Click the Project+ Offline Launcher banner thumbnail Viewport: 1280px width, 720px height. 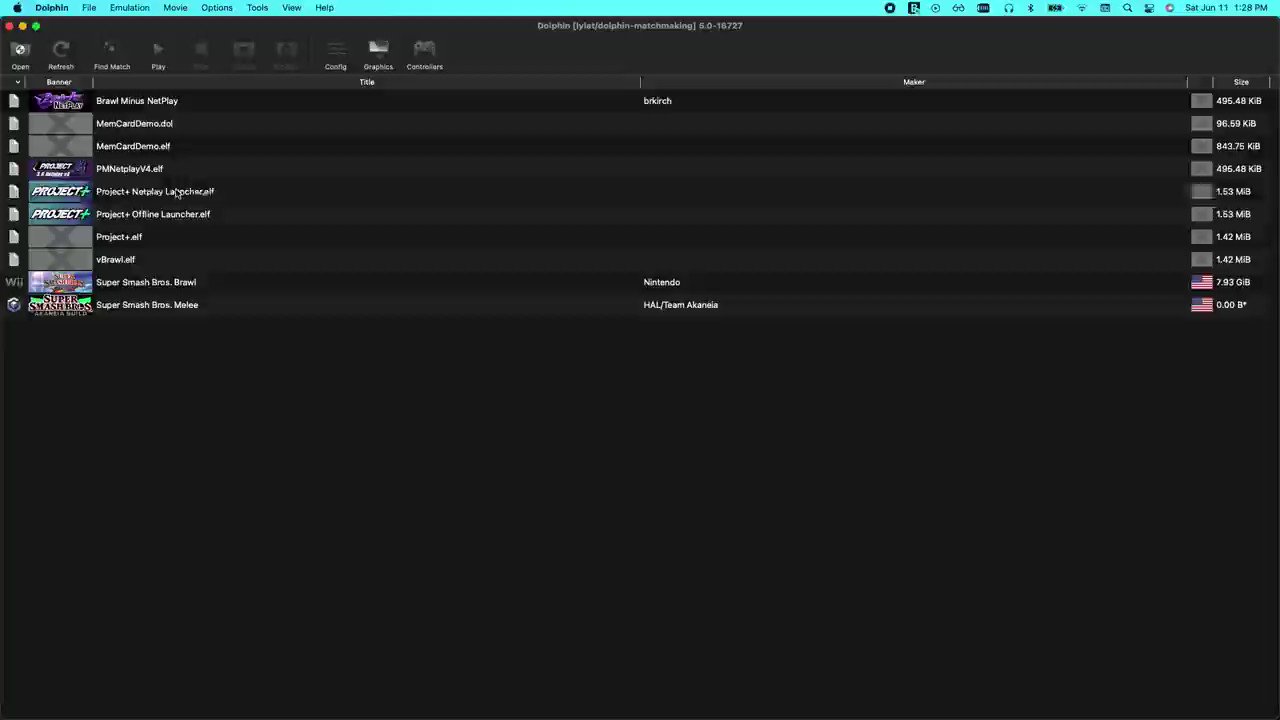click(x=60, y=214)
